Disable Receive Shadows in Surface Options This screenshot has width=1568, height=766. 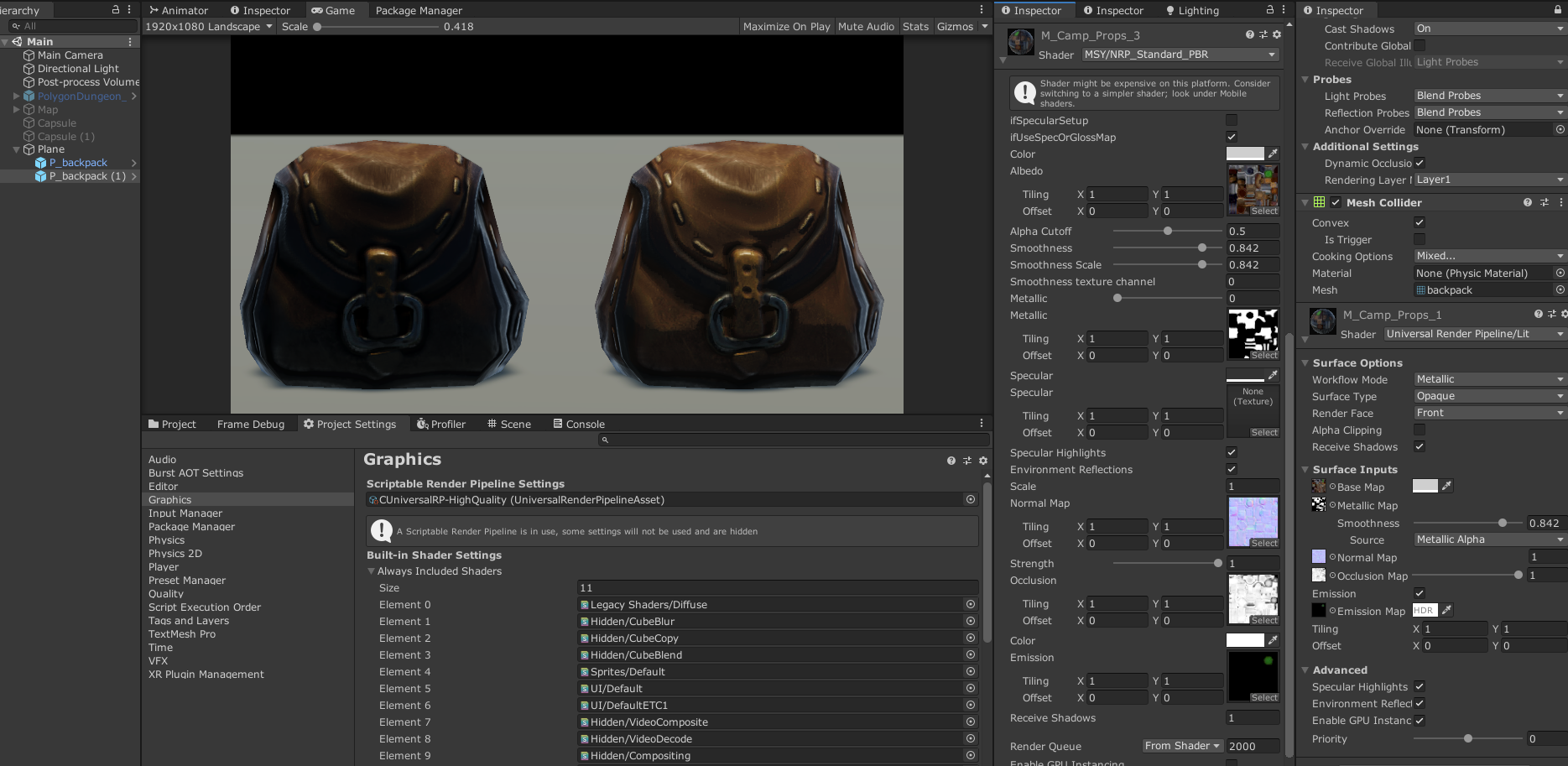point(1419,447)
